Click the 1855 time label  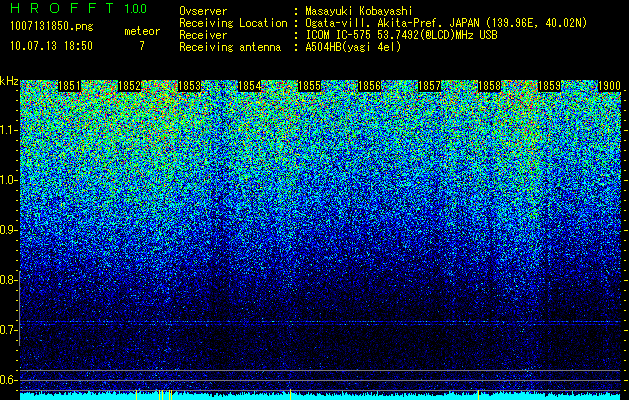click(x=310, y=86)
